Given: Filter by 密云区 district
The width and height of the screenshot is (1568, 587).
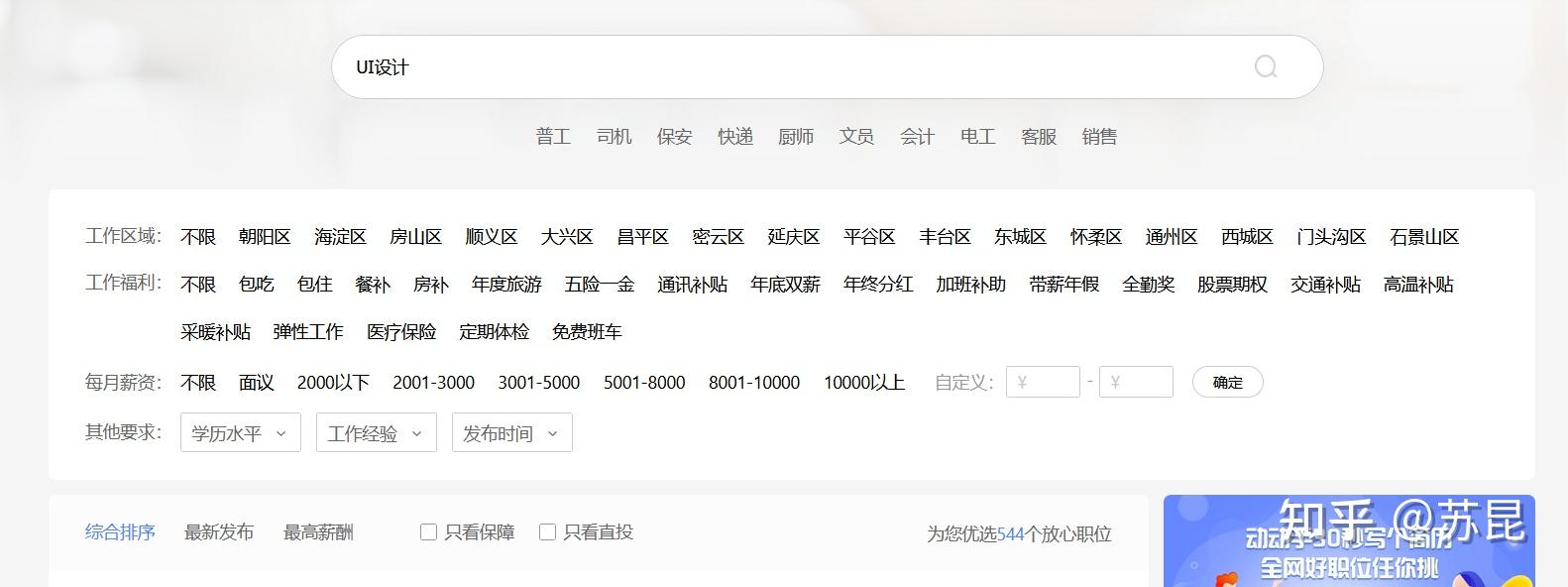Looking at the screenshot, I should pos(718,237).
